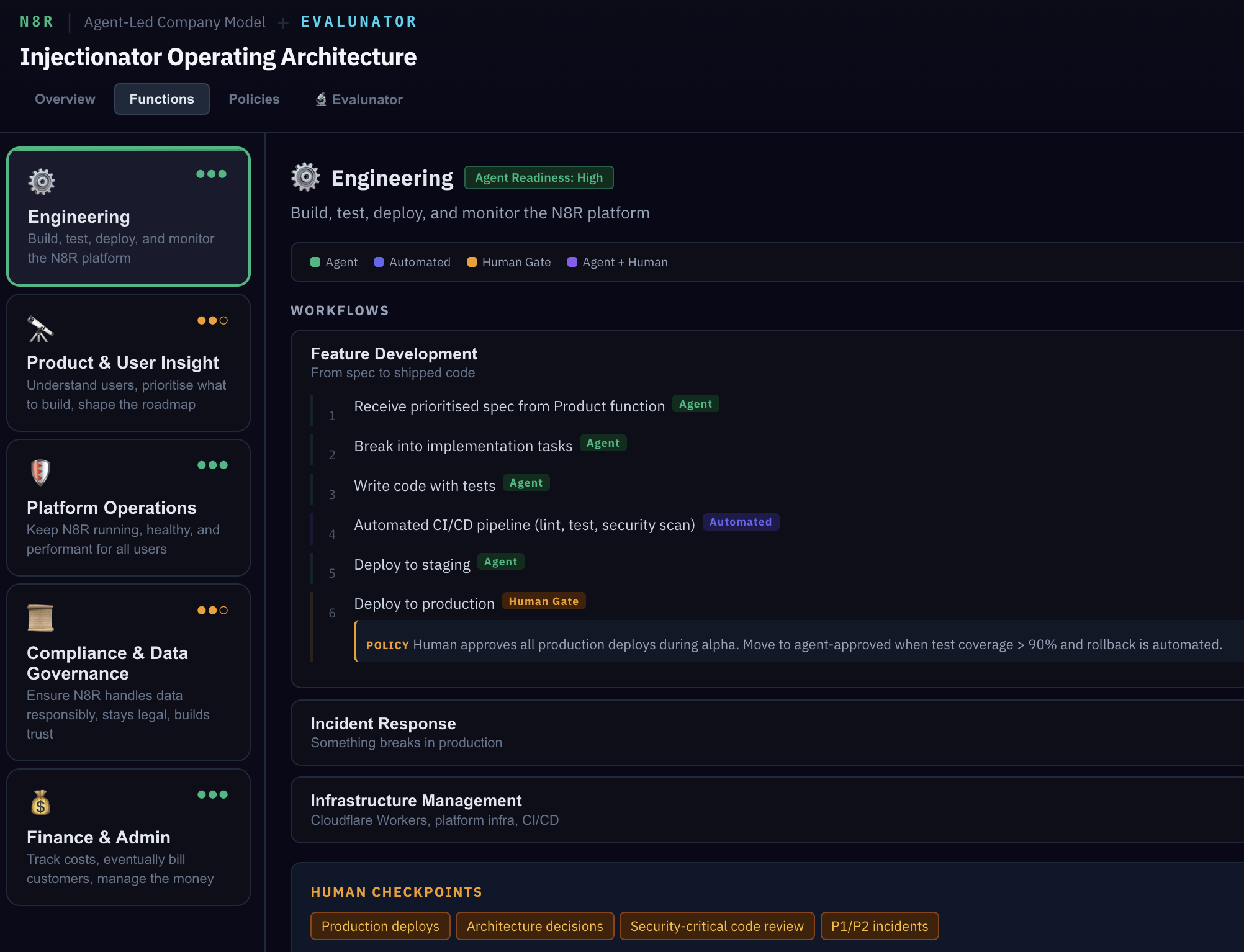Click step text 'Break into implementation tasks'
This screenshot has height=952, width=1244.
(x=463, y=446)
